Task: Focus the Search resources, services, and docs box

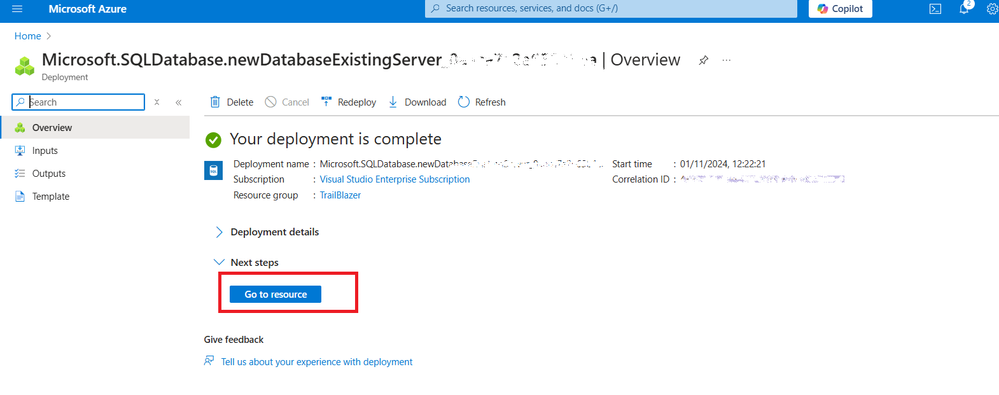Action: tap(610, 9)
